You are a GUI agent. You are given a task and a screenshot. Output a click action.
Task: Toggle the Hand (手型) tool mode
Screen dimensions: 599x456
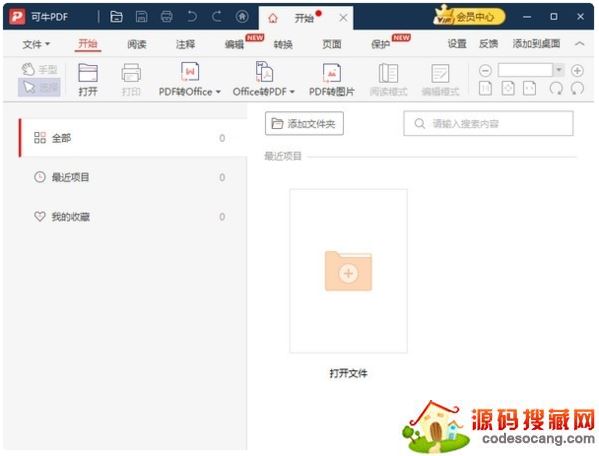tap(39, 70)
